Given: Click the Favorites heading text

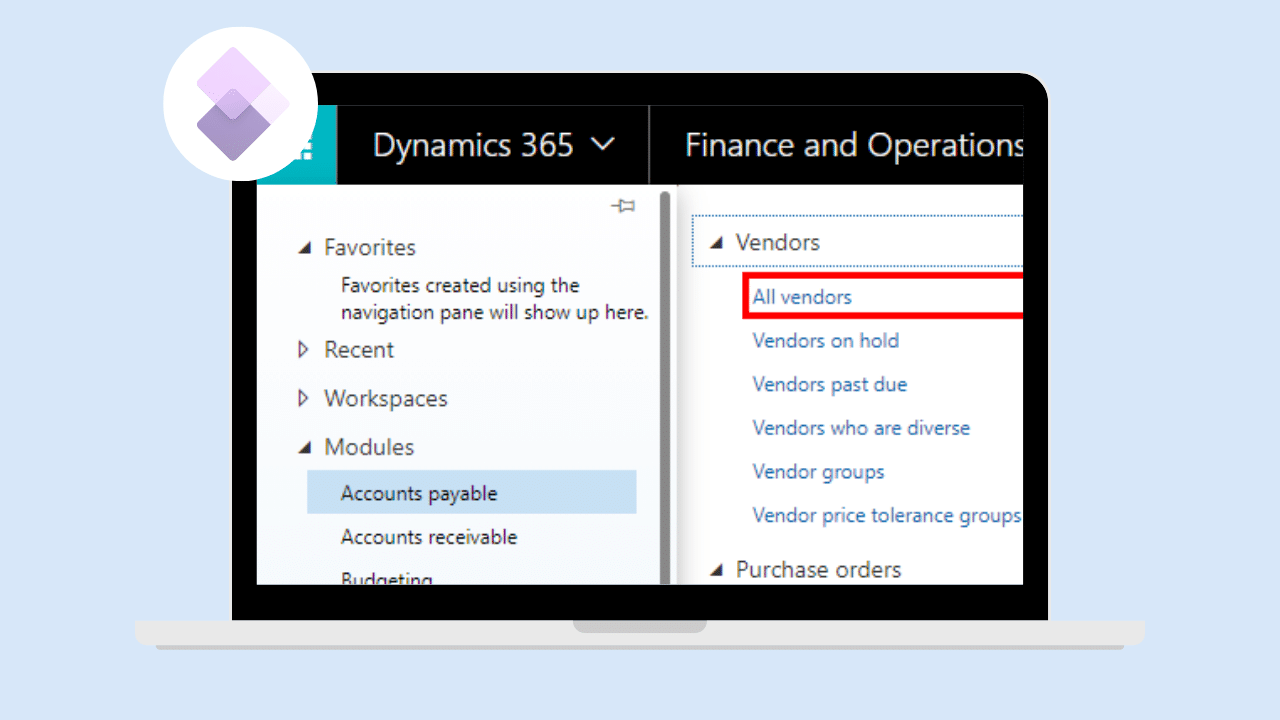Looking at the screenshot, I should (370, 248).
